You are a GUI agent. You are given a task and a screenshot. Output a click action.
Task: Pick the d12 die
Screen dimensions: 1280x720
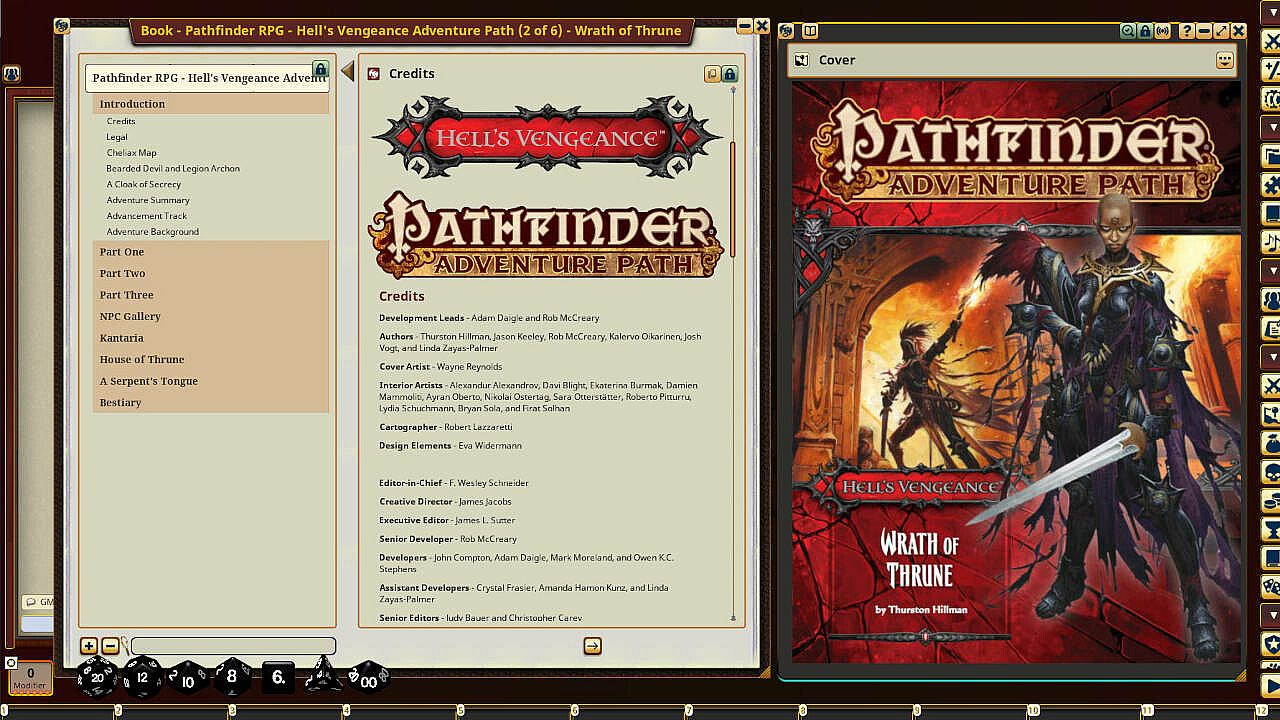142,678
